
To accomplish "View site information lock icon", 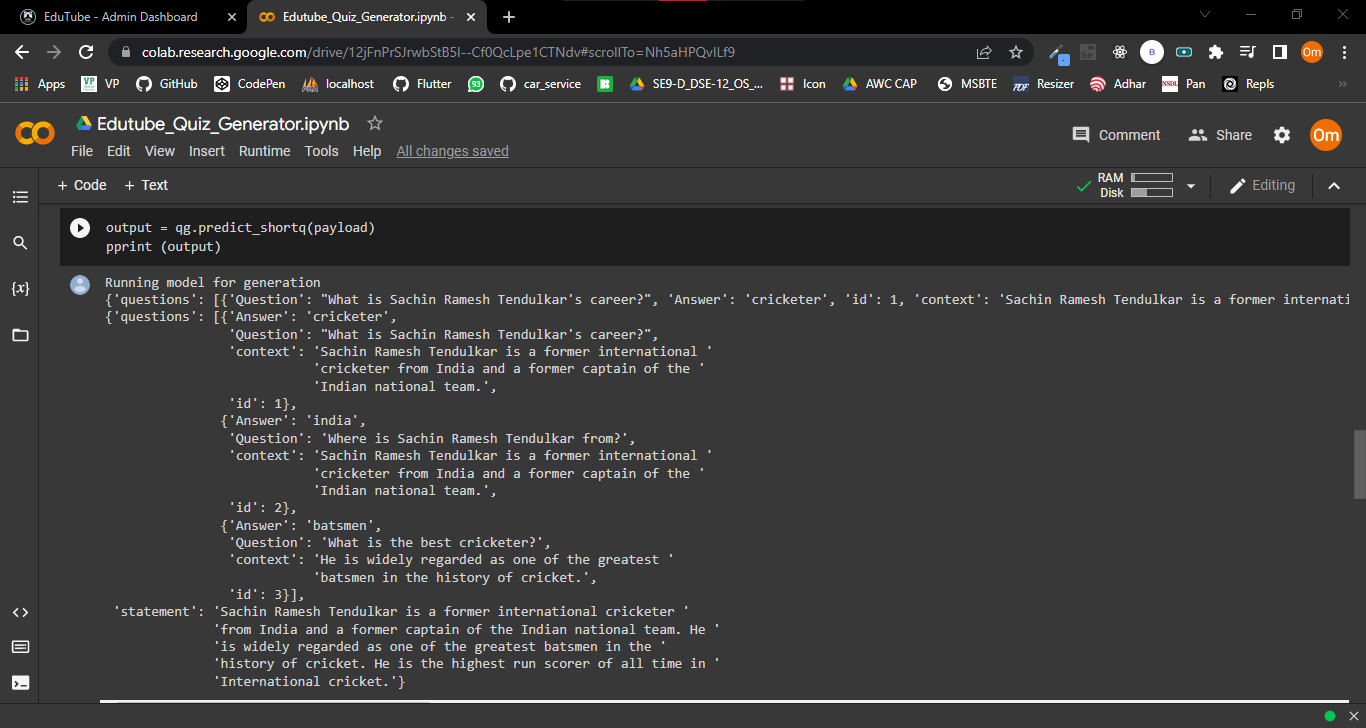I will pos(126,52).
